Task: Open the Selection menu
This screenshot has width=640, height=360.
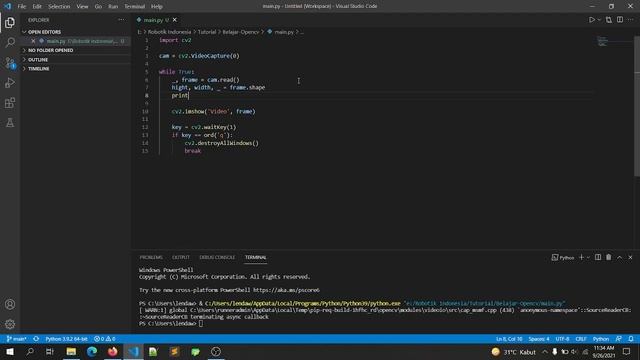Action: pyautogui.click(x=59, y=6)
